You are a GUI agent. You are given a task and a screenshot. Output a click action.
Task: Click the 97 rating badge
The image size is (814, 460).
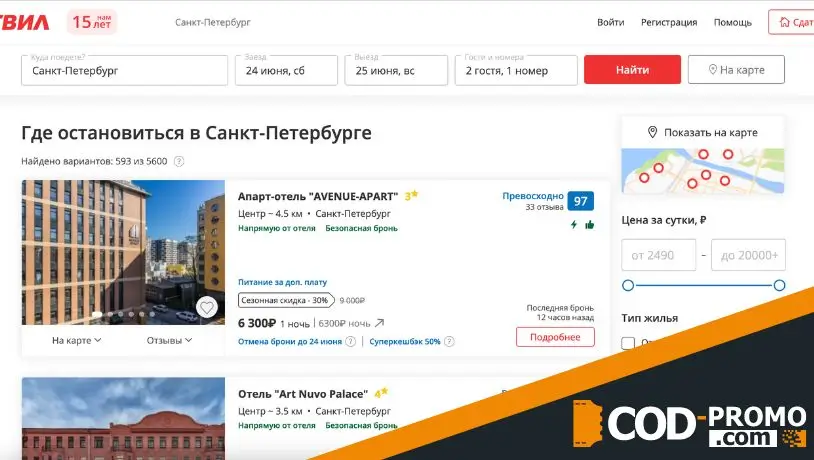click(x=580, y=201)
